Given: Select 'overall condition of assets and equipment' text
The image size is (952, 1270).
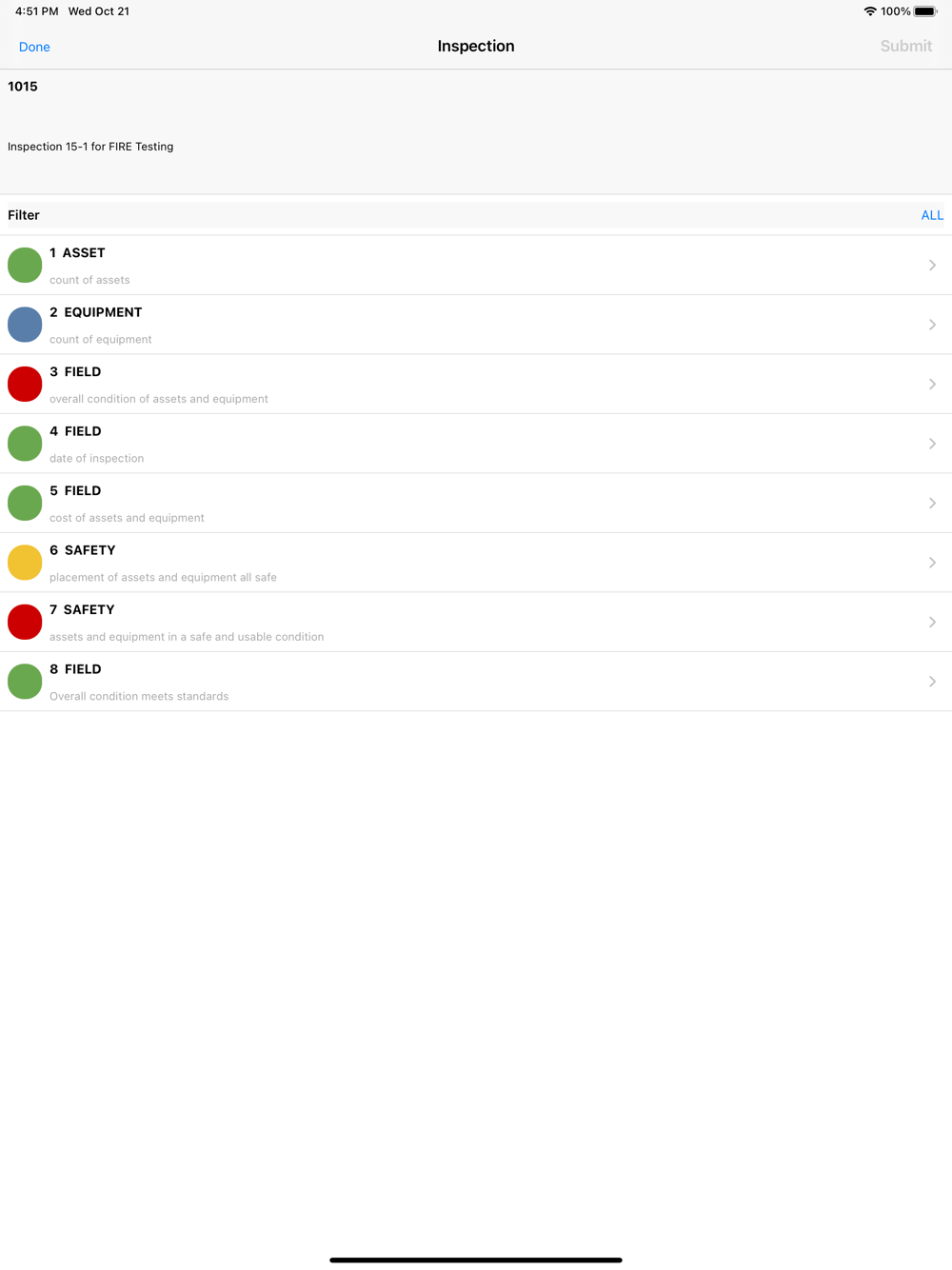Looking at the screenshot, I should tap(159, 399).
